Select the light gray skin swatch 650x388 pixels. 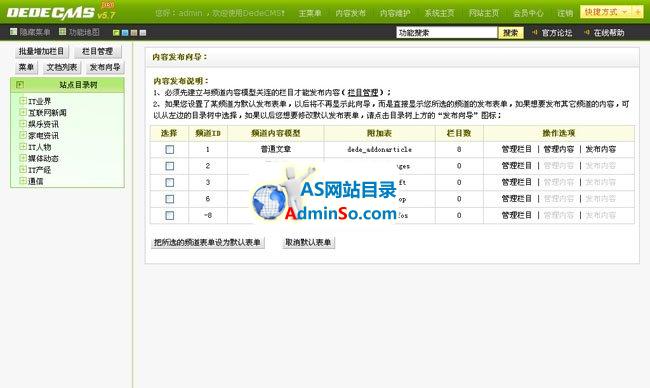[143, 32]
